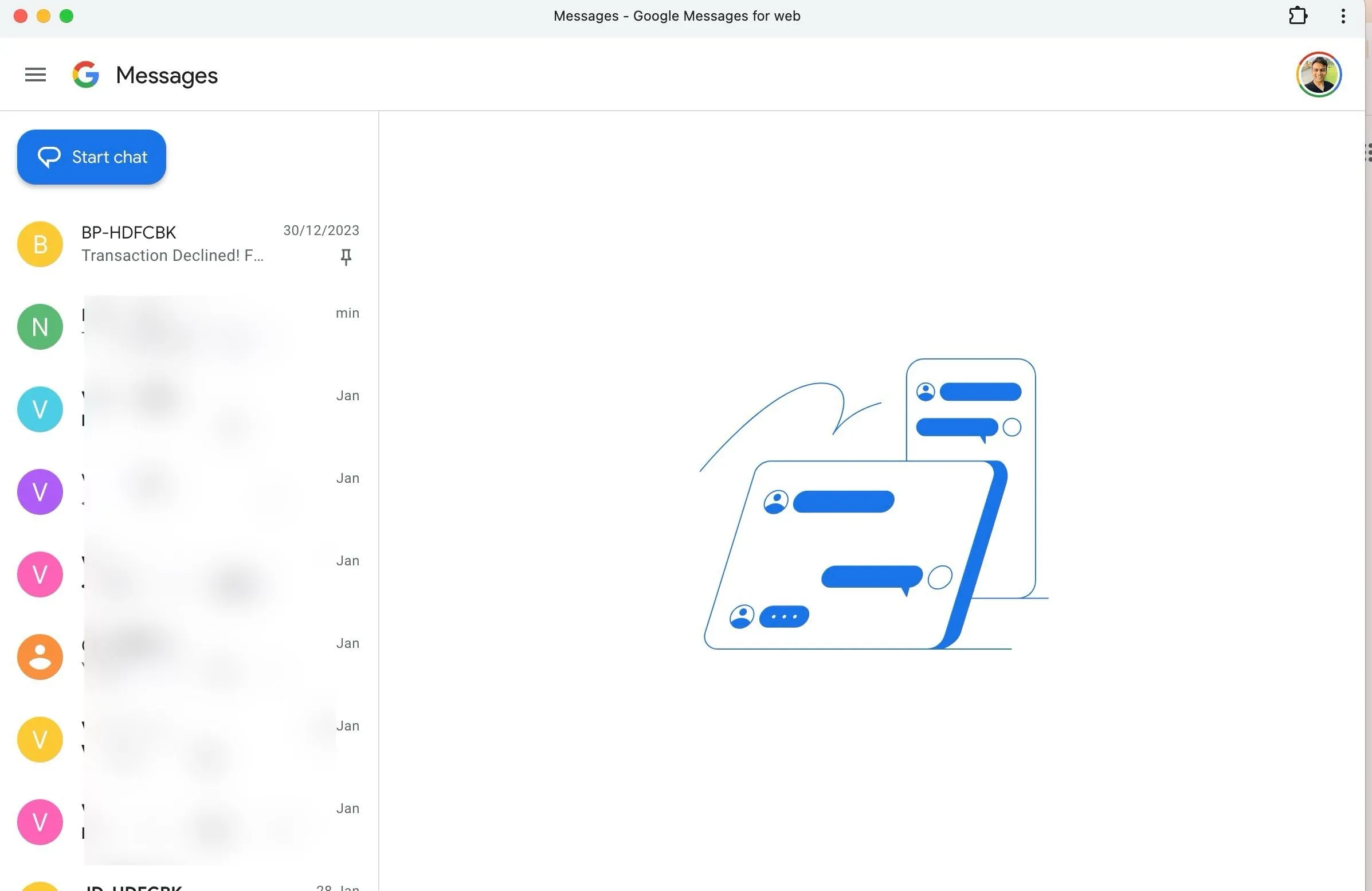Screen dimensions: 1372x891
Task: Click the browser extensions puzzle icon
Action: coord(1298,15)
